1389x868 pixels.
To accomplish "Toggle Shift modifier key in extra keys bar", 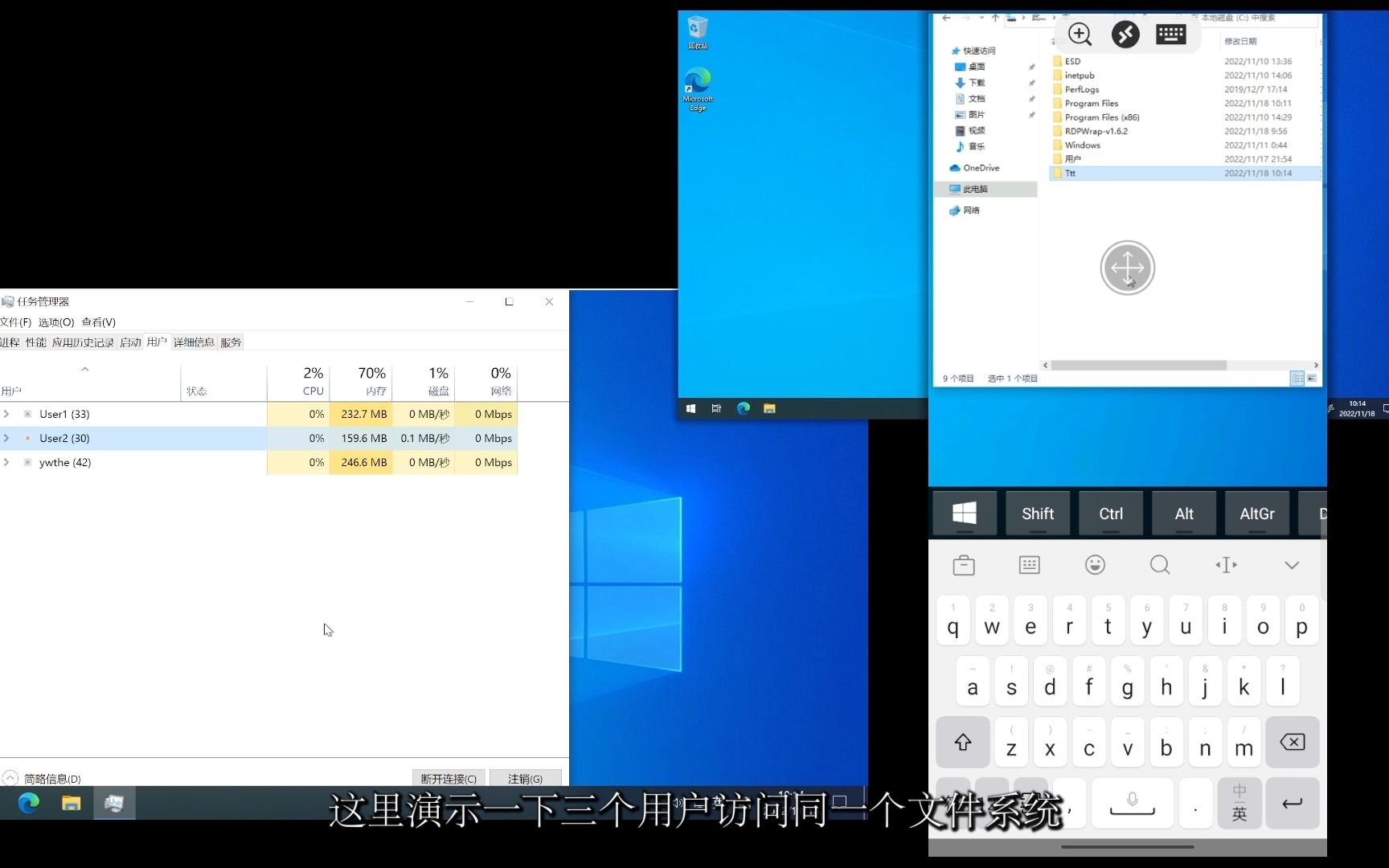I will (1038, 513).
